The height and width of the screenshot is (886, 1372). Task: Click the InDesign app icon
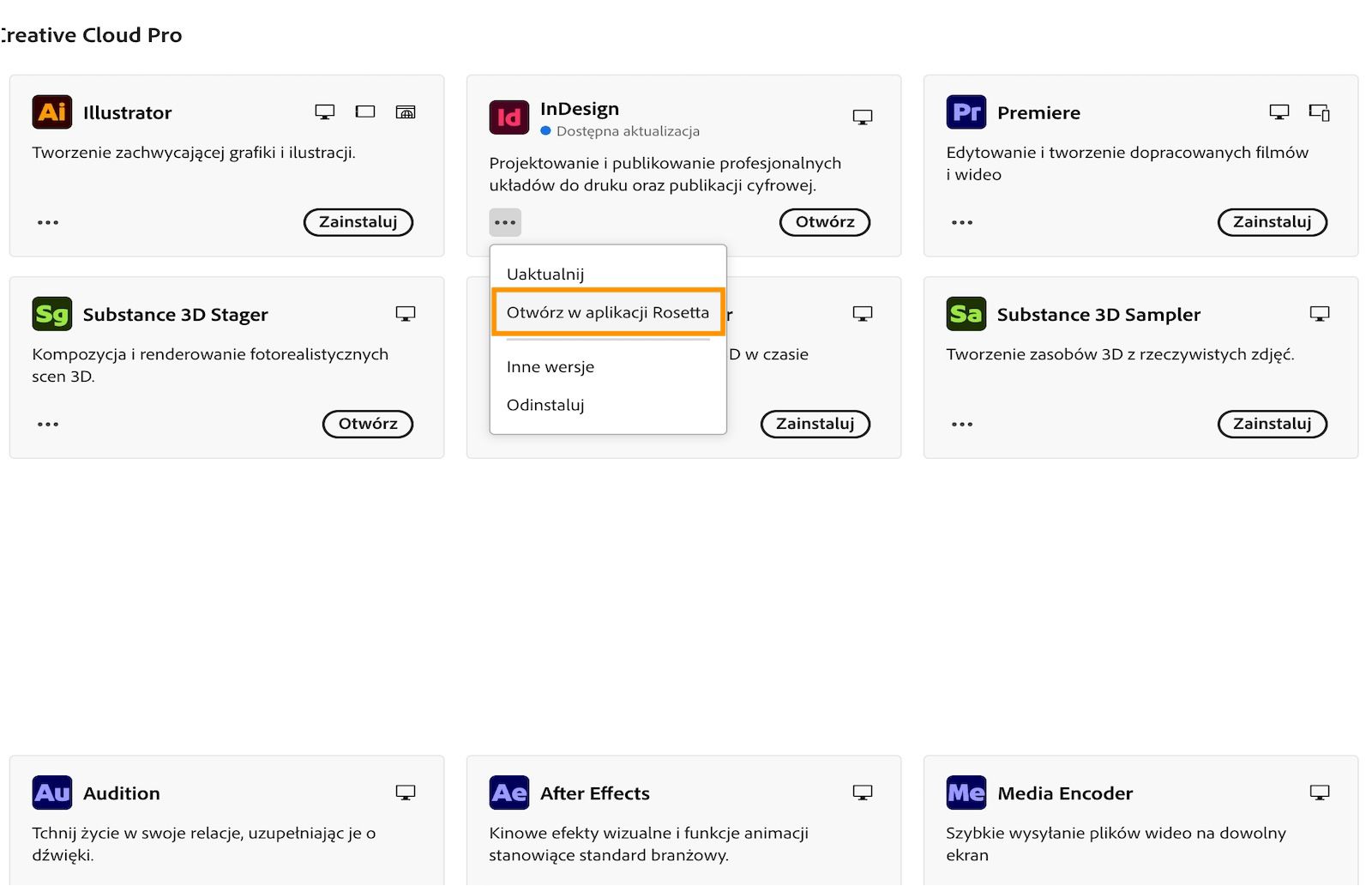coord(509,117)
